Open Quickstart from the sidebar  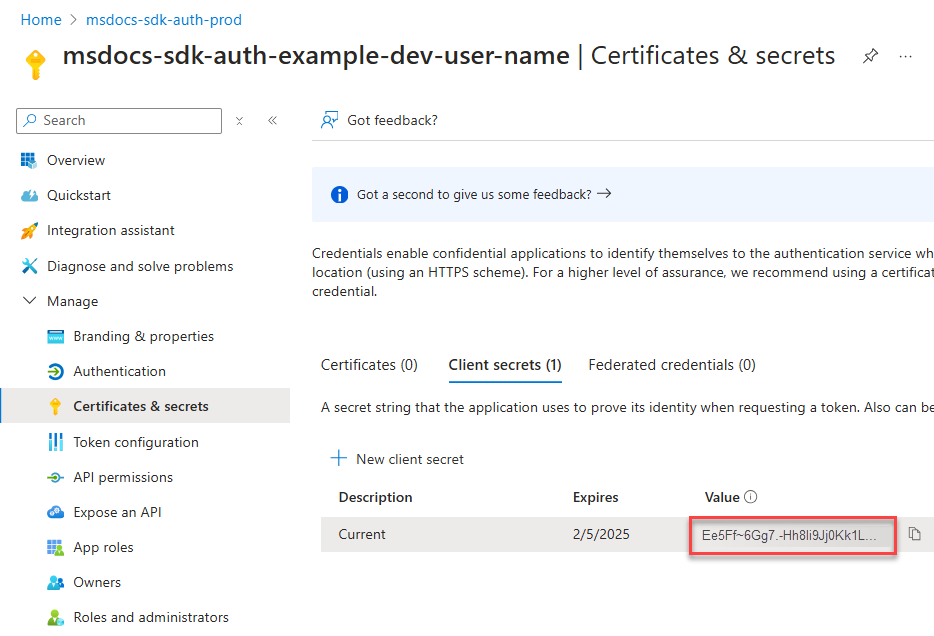[x=78, y=195]
